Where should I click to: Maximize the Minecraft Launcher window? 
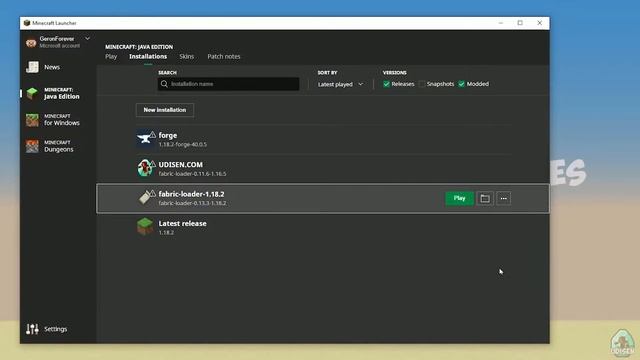(x=520, y=23)
